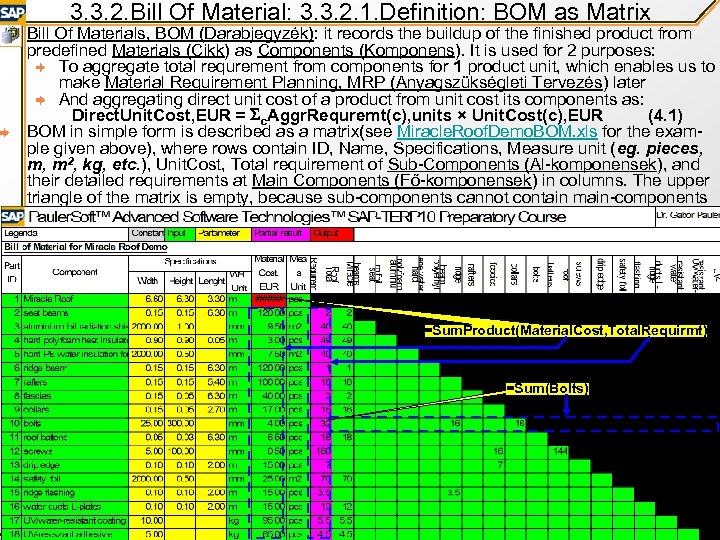Select the 'Specifications' header cell
720x540 pixels.
click(x=190, y=263)
